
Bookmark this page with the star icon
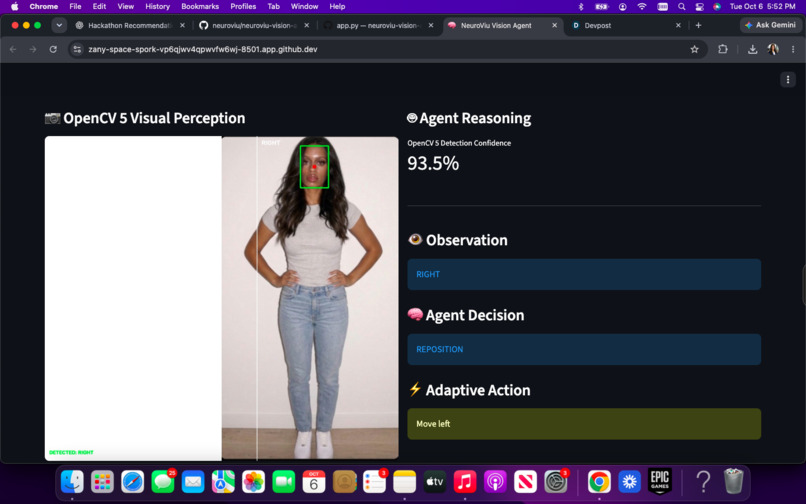tap(694, 49)
